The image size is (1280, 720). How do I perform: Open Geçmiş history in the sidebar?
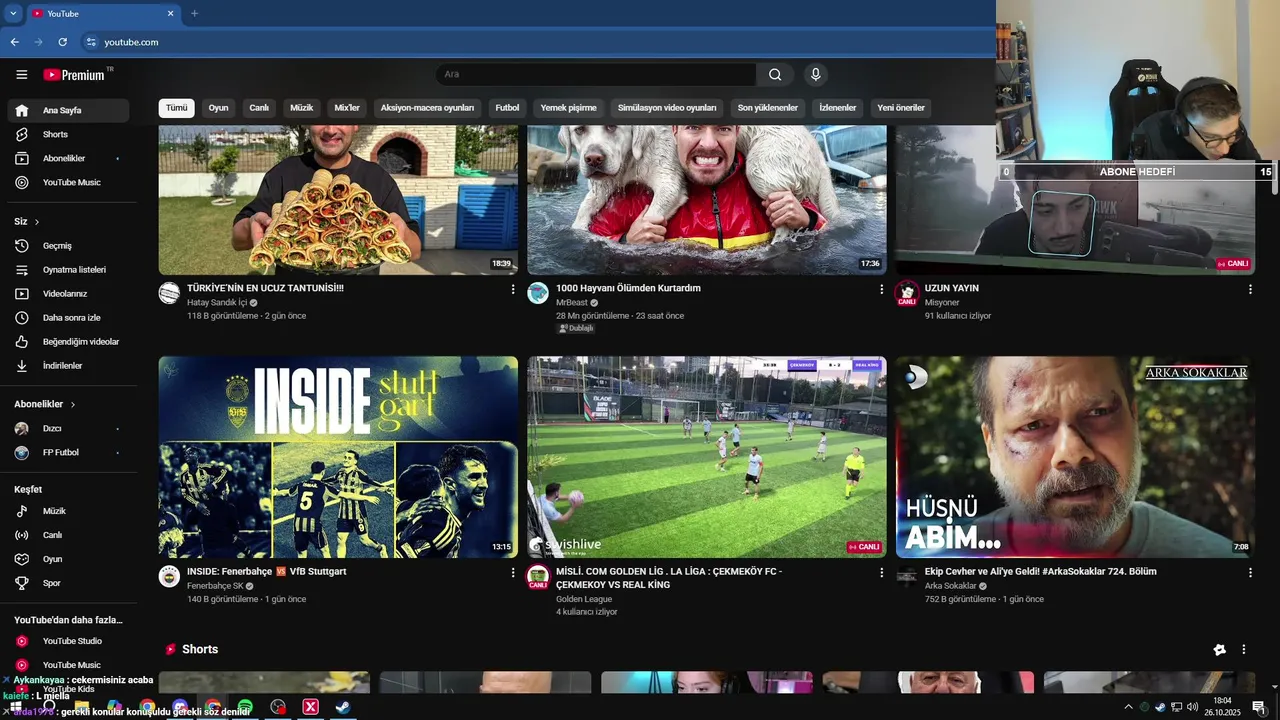pos(68,246)
